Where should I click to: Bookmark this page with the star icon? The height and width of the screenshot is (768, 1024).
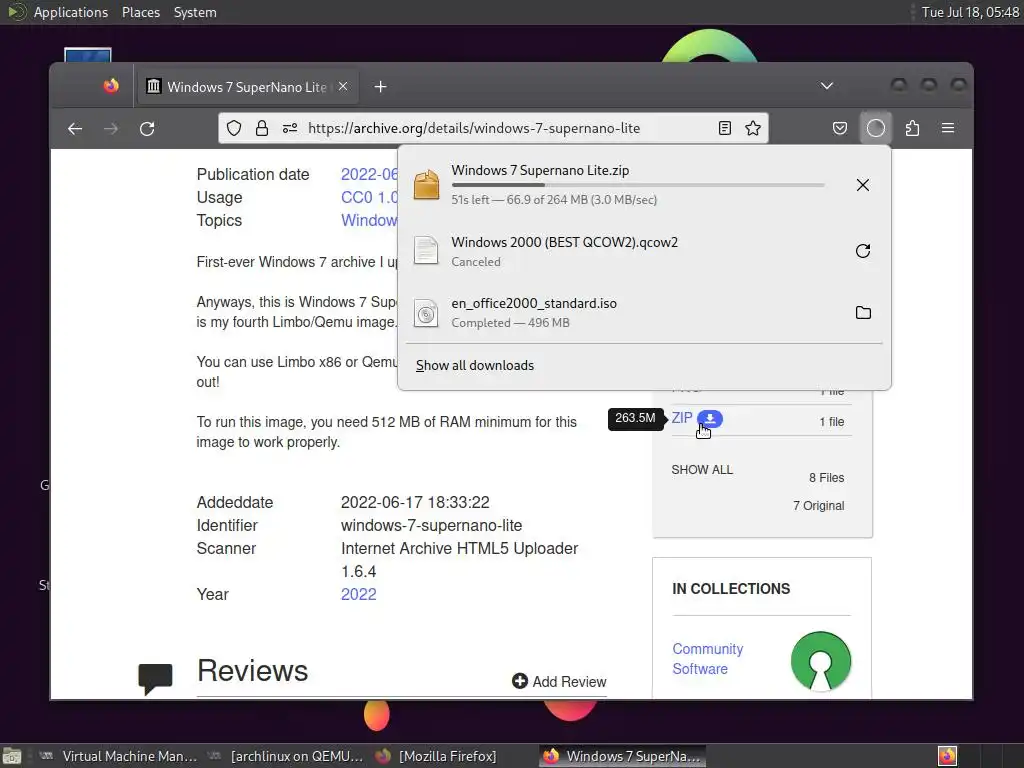[x=753, y=128]
